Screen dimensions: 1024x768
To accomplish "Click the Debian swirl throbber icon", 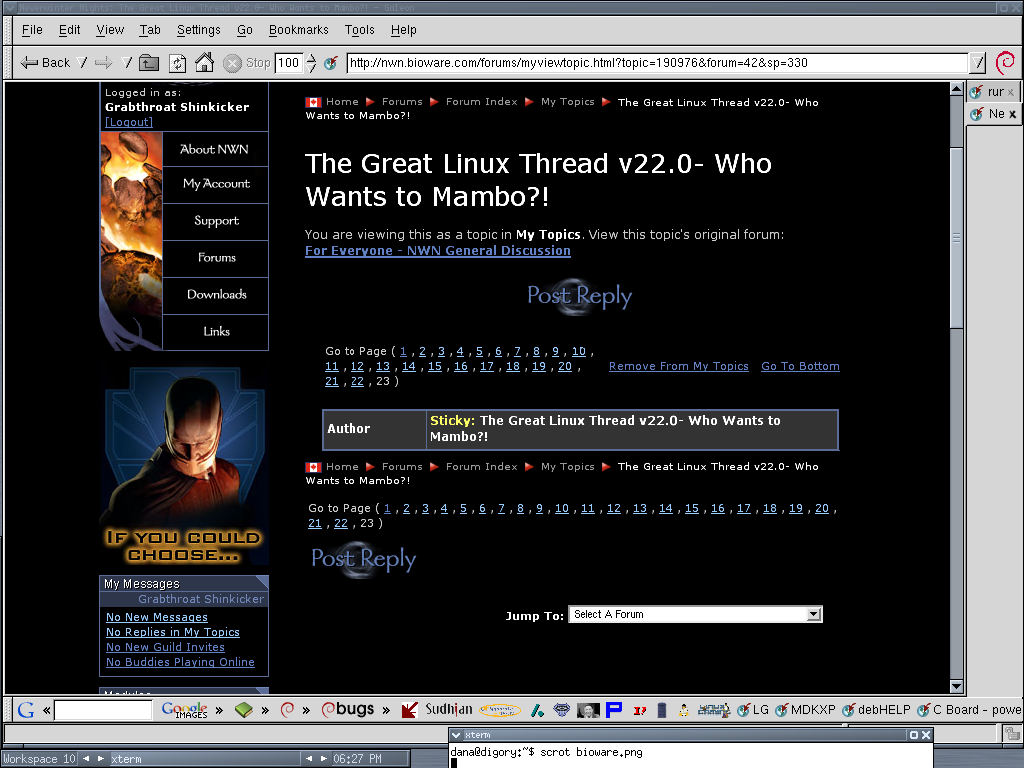I will [x=1005, y=63].
